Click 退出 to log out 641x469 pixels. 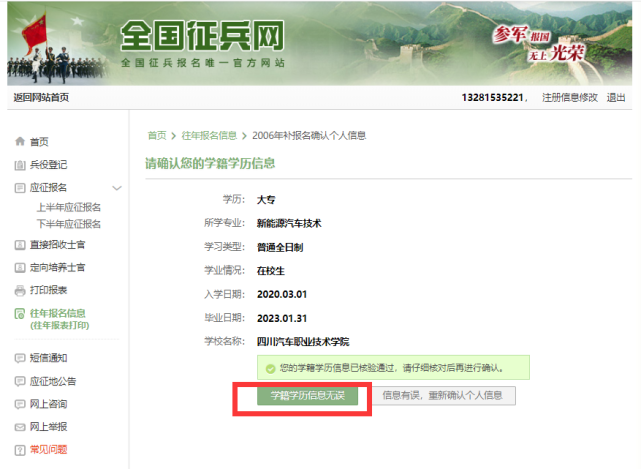click(x=616, y=97)
